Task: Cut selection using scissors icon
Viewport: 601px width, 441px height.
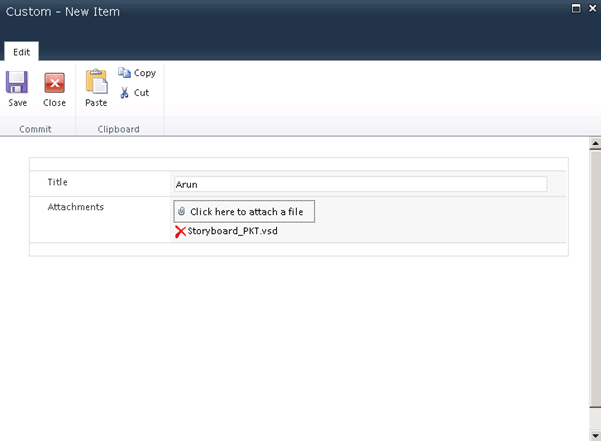Action: click(x=134, y=93)
